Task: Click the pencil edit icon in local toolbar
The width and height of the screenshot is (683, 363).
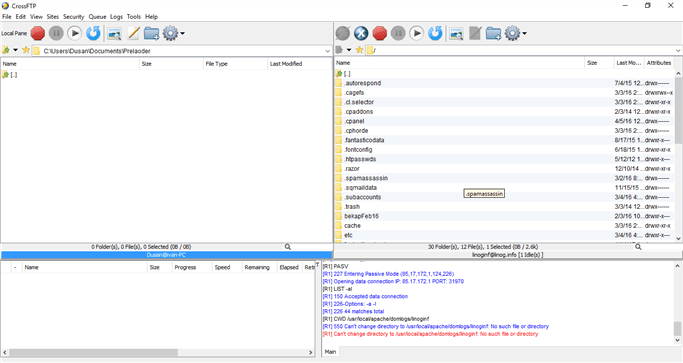Action: 133,33
